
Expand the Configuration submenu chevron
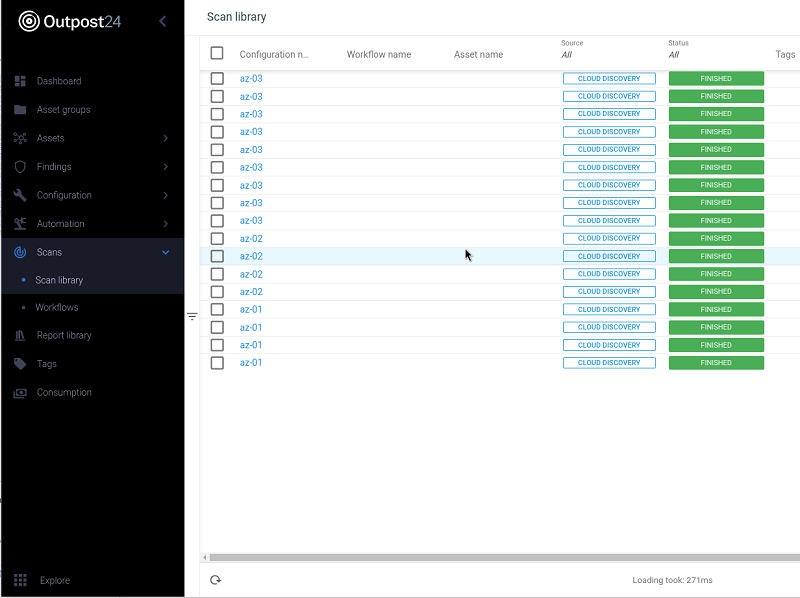(x=165, y=195)
